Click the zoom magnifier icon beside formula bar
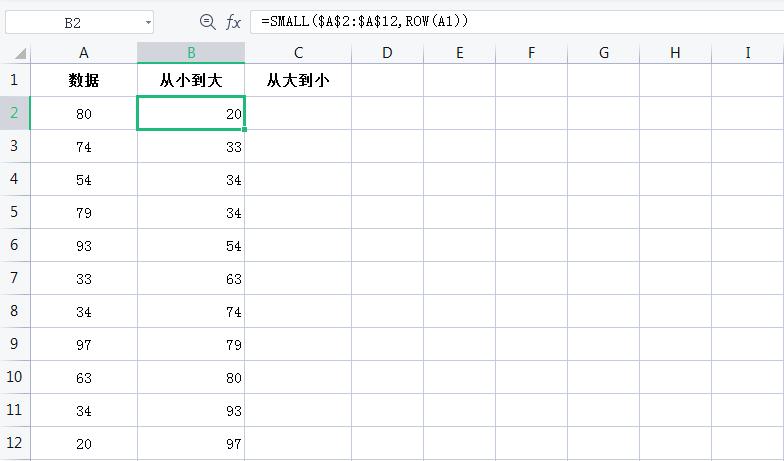 click(x=208, y=22)
